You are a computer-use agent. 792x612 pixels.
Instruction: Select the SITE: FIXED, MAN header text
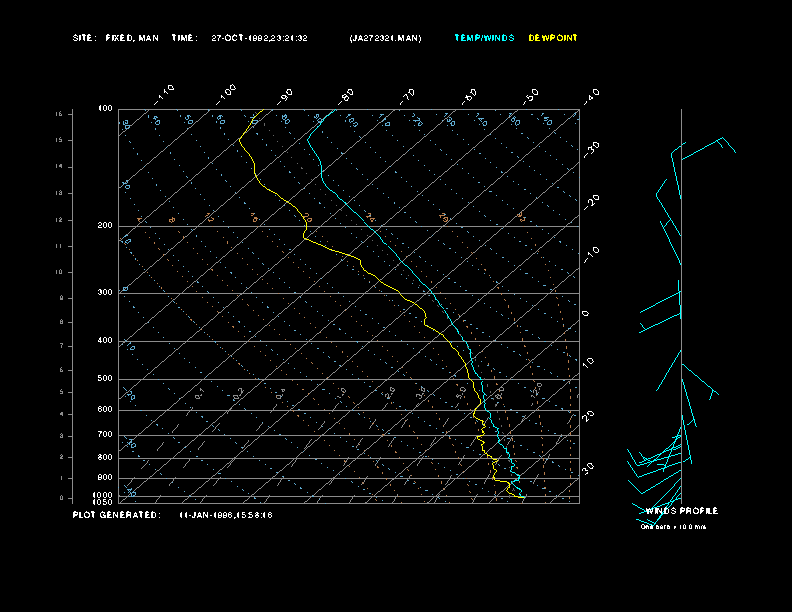[116, 38]
